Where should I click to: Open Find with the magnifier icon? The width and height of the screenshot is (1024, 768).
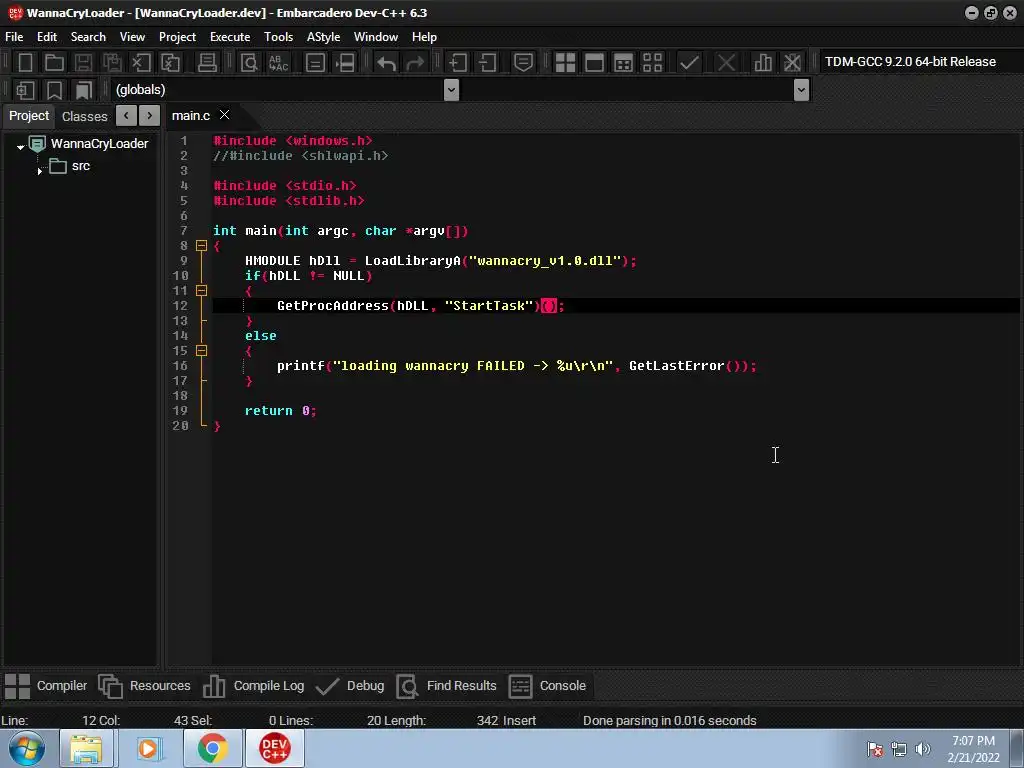click(249, 63)
